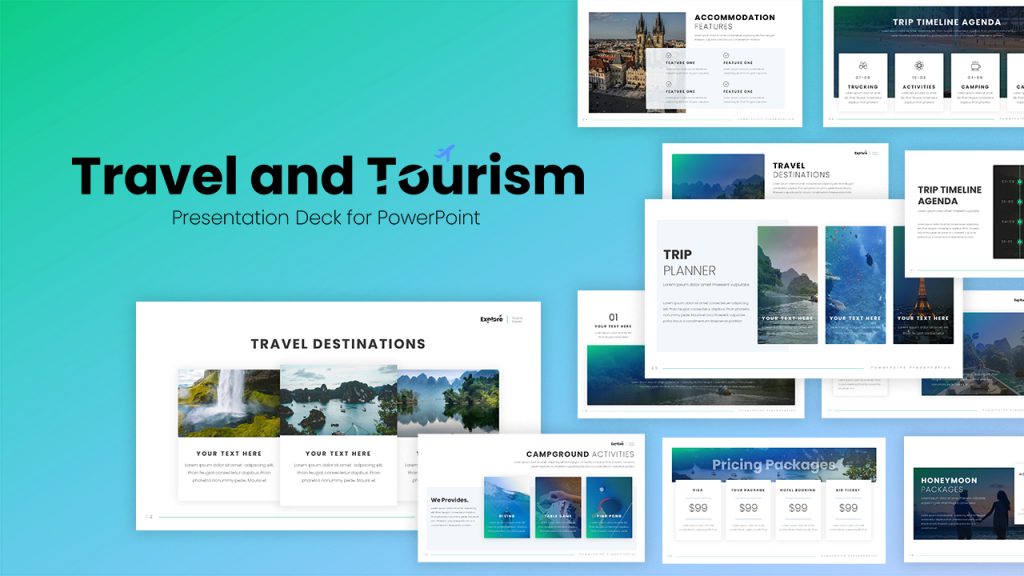Click the $99 Air Ticket price card
This screenshot has width=1024, height=576.
point(848,510)
